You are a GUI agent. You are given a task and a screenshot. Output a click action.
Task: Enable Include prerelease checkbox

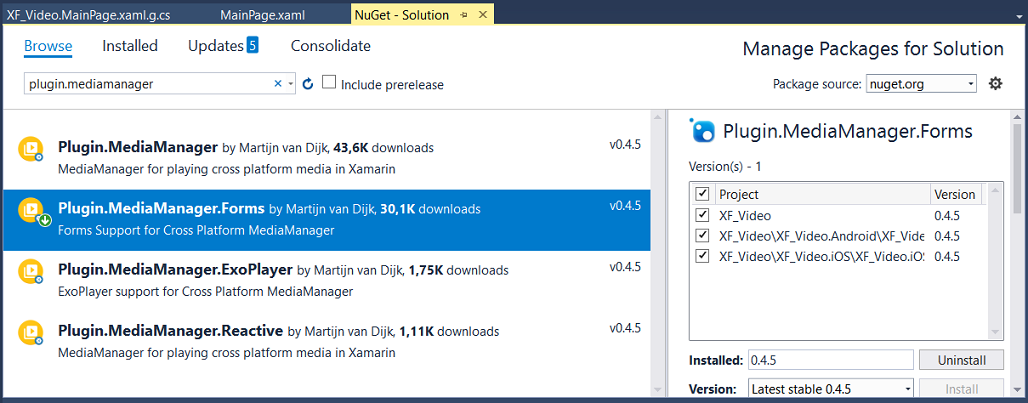(x=329, y=83)
